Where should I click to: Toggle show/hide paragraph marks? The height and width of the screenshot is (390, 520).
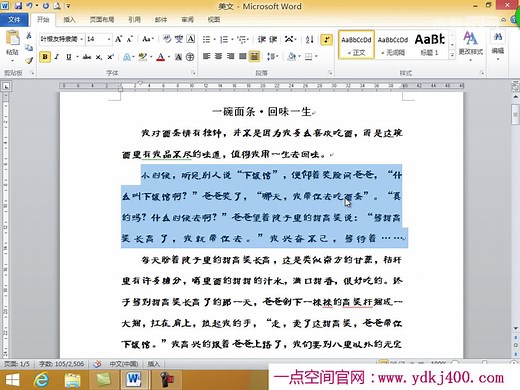[x=326, y=39]
